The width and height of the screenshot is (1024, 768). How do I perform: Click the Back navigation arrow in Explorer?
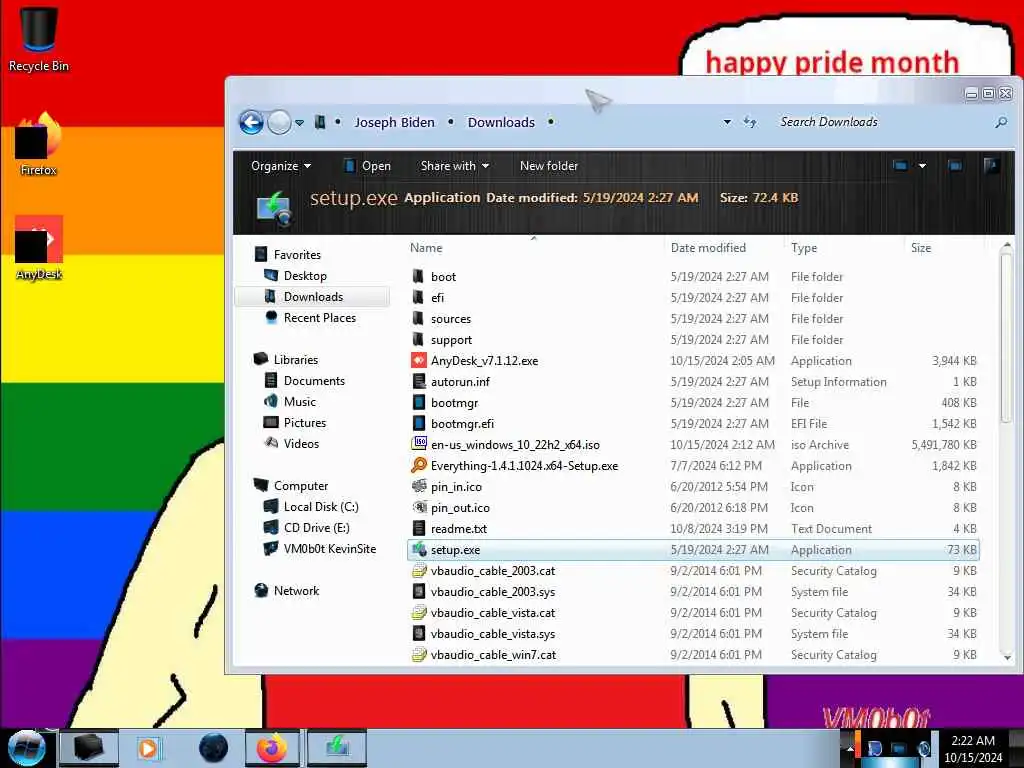pyautogui.click(x=251, y=122)
